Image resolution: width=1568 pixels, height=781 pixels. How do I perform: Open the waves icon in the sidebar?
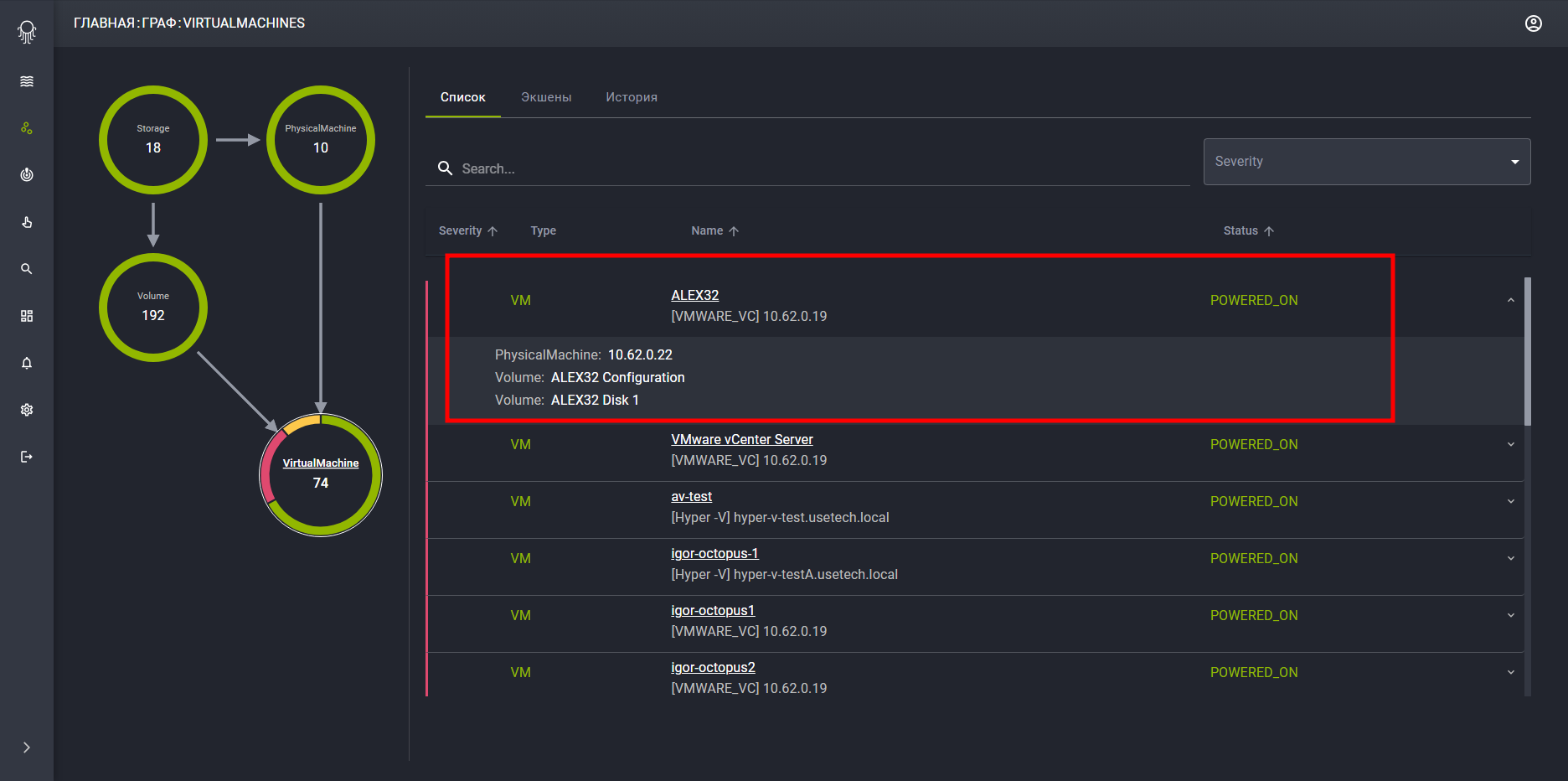tap(27, 81)
